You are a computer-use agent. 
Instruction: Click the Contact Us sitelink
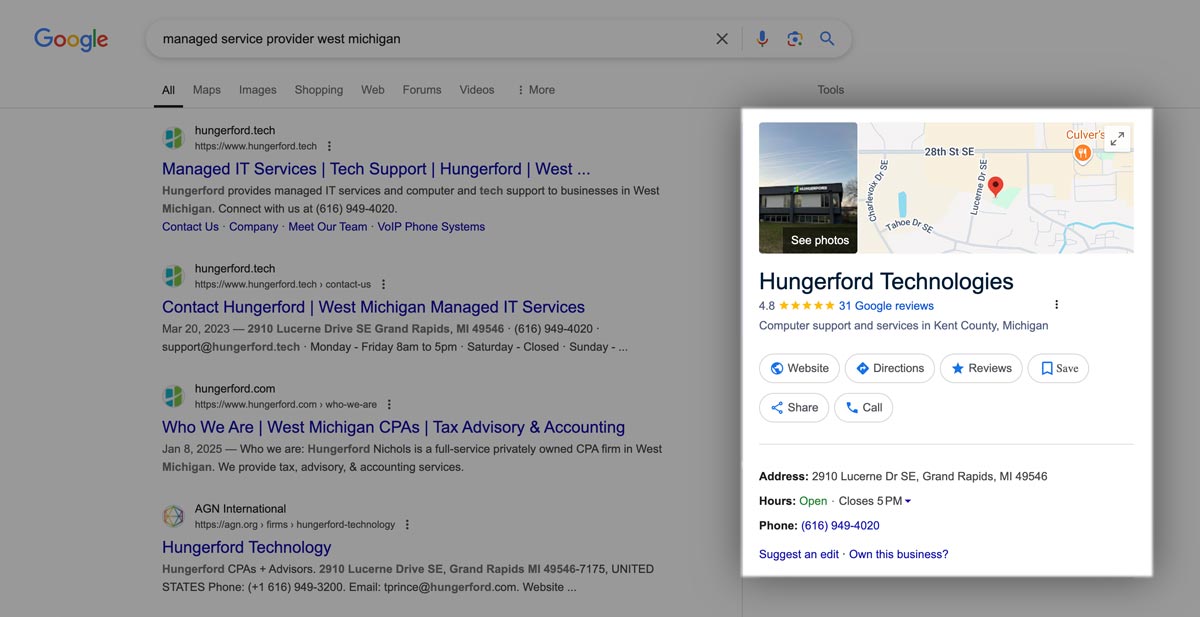[x=190, y=227]
